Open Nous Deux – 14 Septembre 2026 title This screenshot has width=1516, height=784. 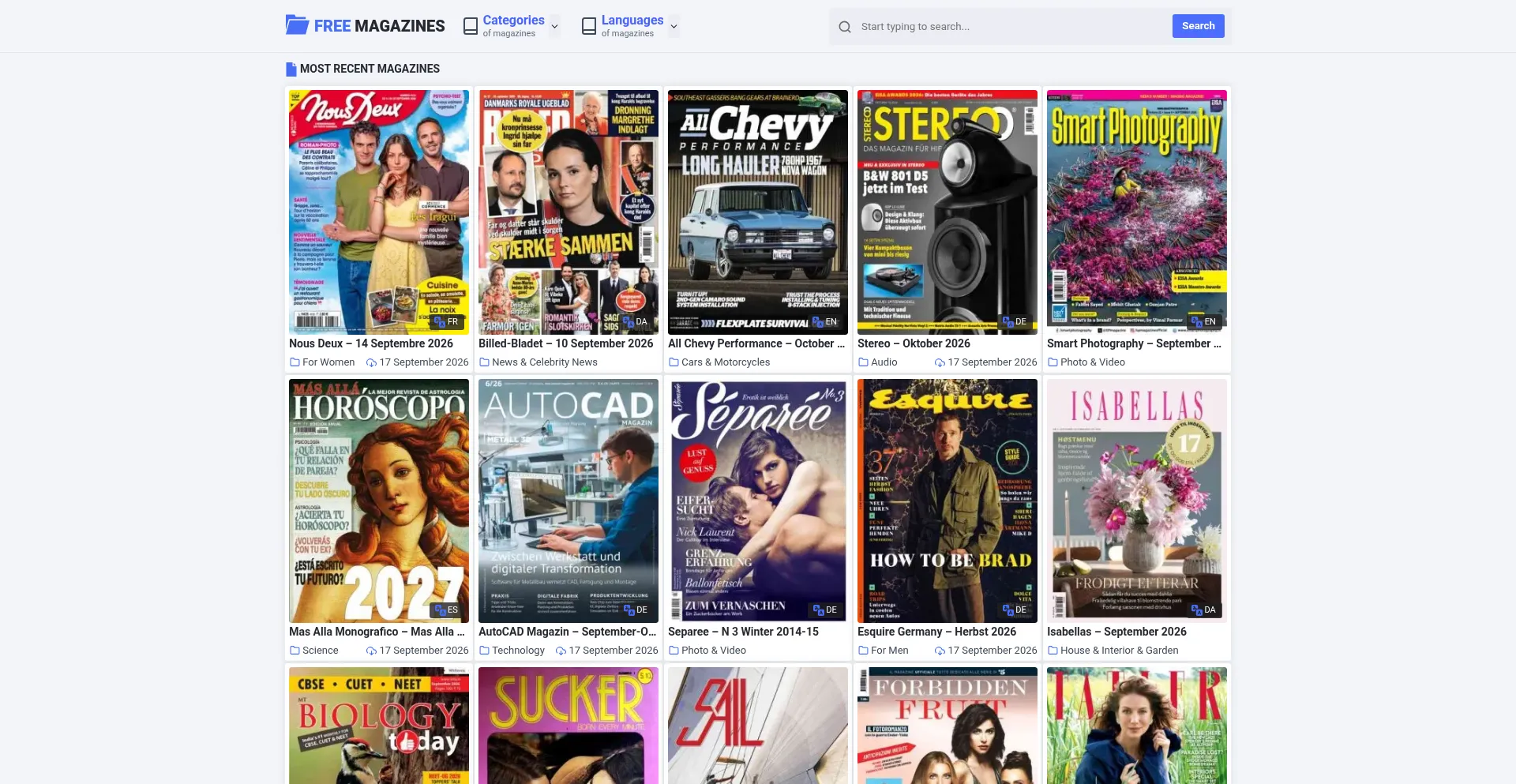click(371, 343)
